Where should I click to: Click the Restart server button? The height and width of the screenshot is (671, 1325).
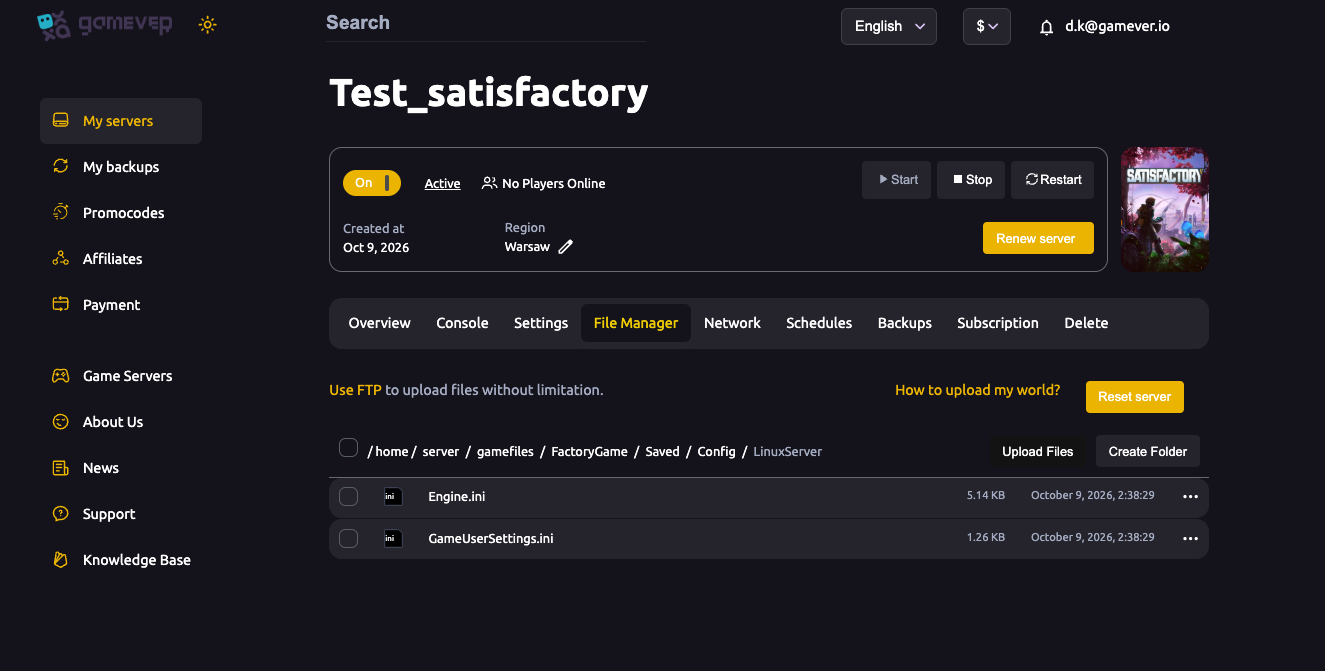(1053, 180)
